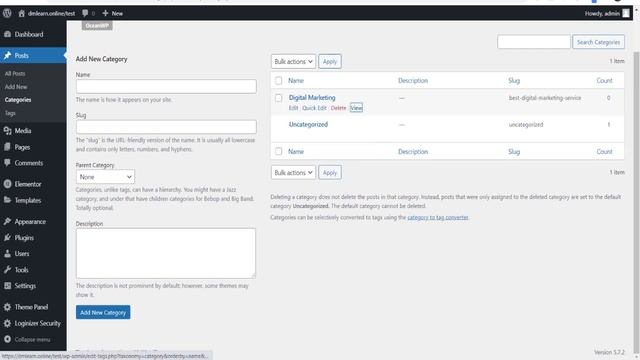Viewport: 640px width, 360px height.
Task: Open the comments bubble icon in admin bar
Action: pos(85,13)
